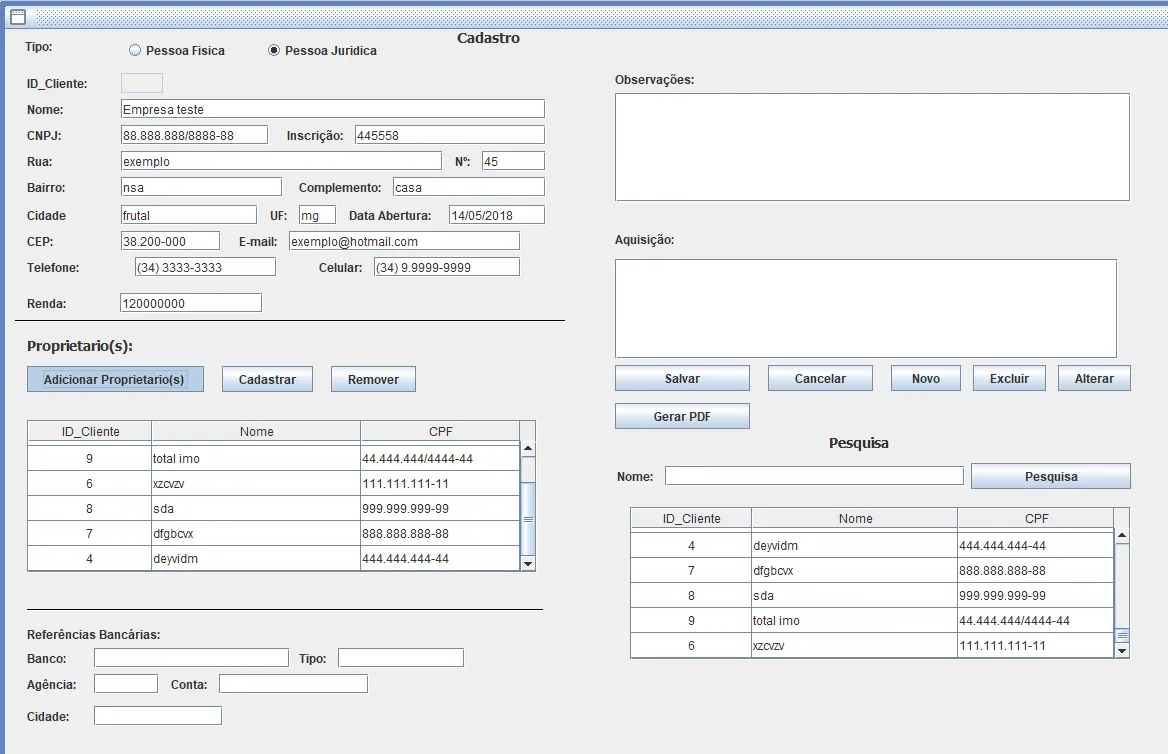This screenshot has width=1168, height=754.
Task: Click the Cadastrar button
Action: [x=267, y=379]
